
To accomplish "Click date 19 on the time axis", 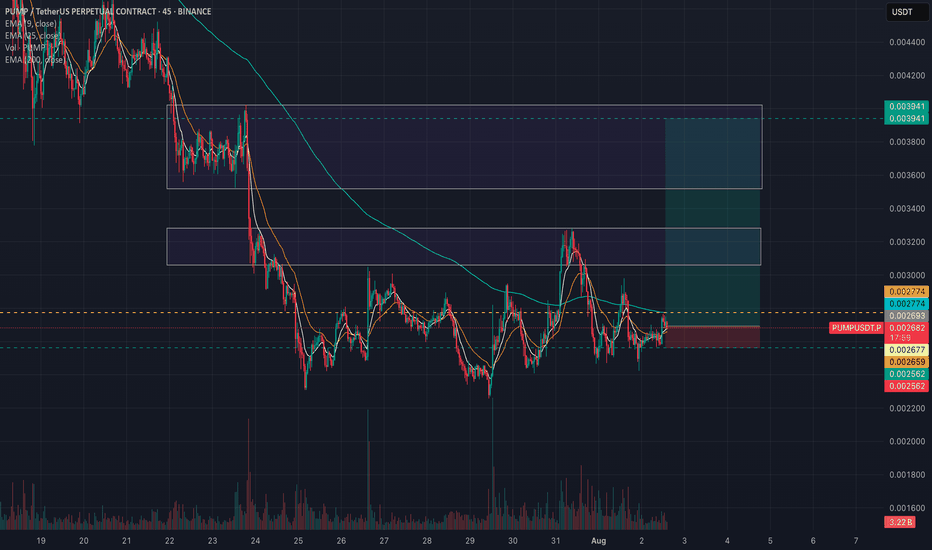I will pyautogui.click(x=40, y=540).
